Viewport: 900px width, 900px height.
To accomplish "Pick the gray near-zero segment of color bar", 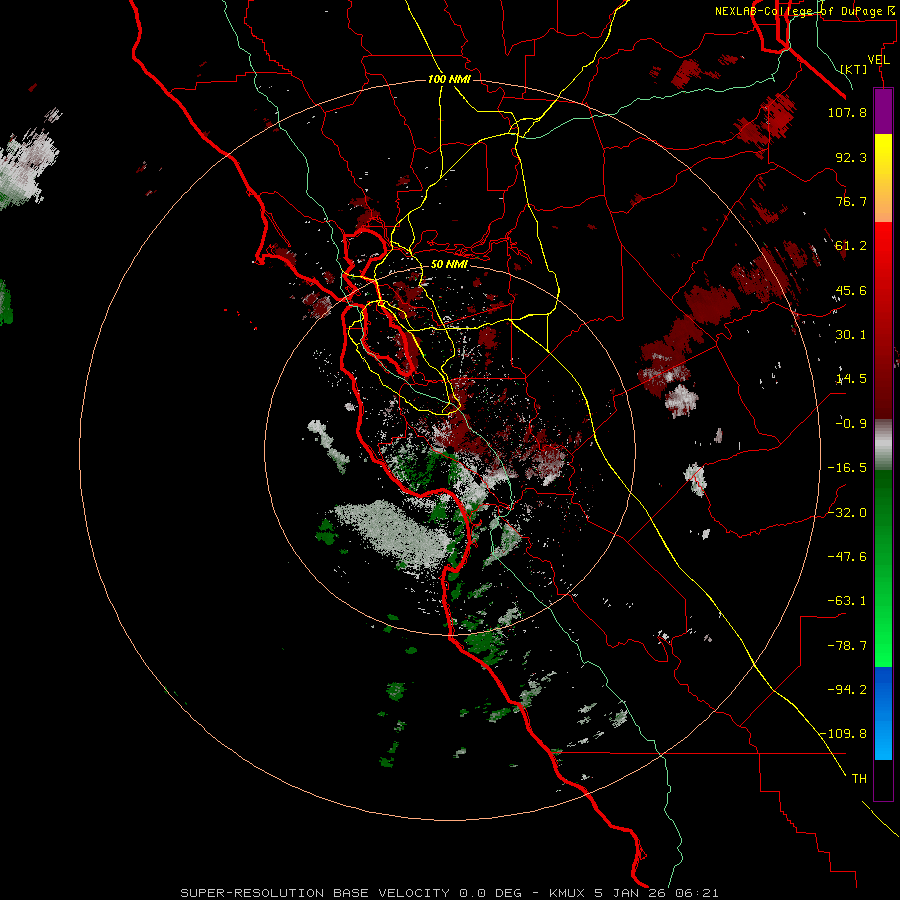I will pos(883,445).
